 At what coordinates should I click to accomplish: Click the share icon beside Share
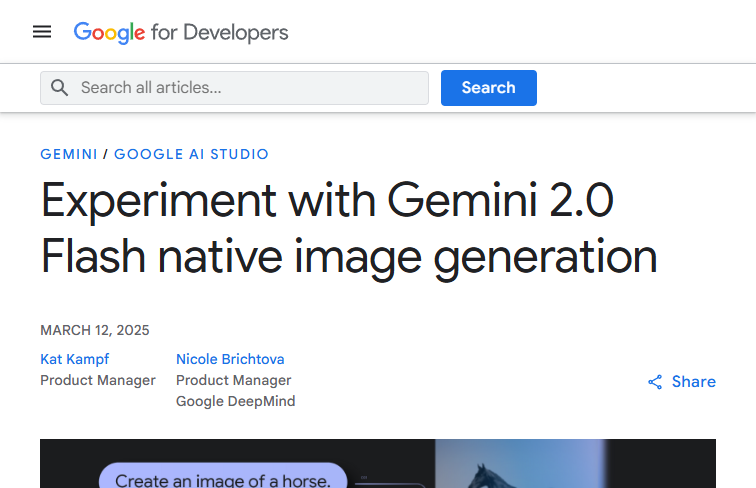[655, 382]
